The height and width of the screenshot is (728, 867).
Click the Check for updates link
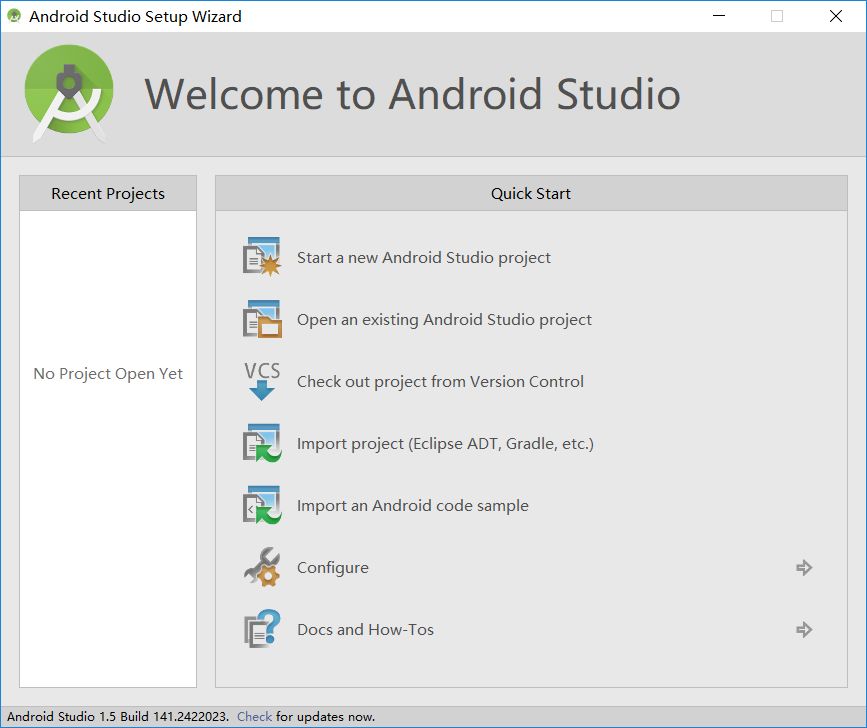254,716
